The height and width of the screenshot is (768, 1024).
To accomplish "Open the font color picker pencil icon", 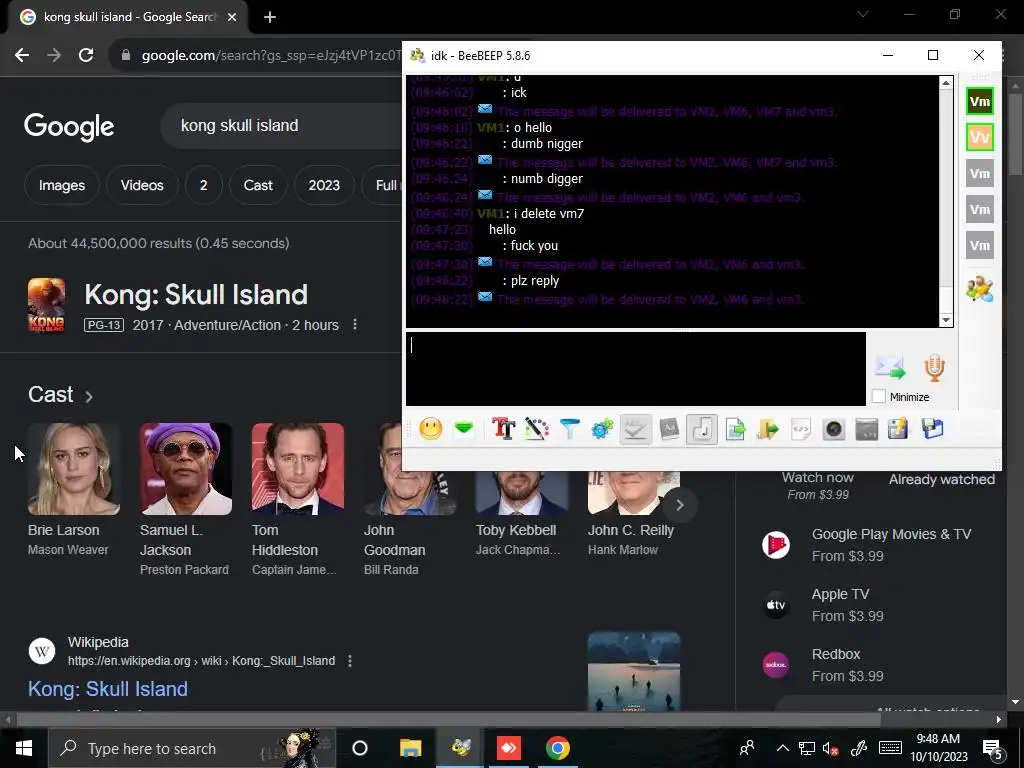I will (x=536, y=429).
